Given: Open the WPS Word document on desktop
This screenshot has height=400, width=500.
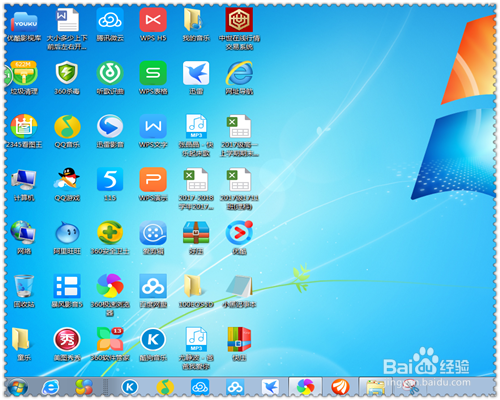Looking at the screenshot, I should pos(67,21).
